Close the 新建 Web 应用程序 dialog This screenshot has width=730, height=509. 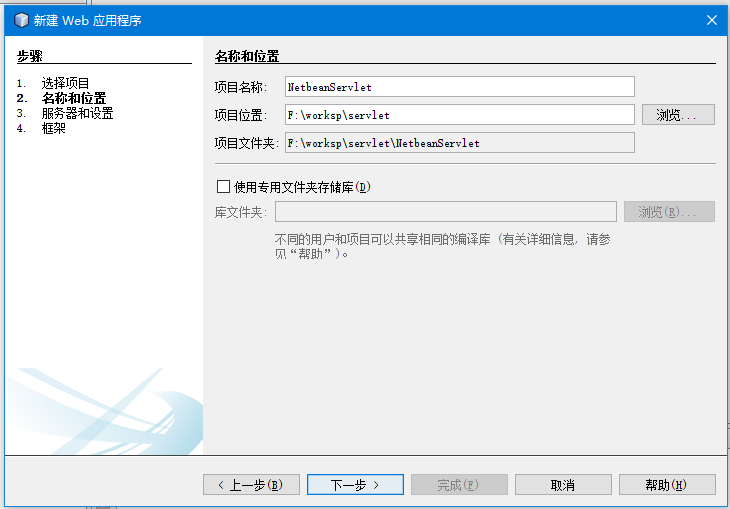[712, 20]
